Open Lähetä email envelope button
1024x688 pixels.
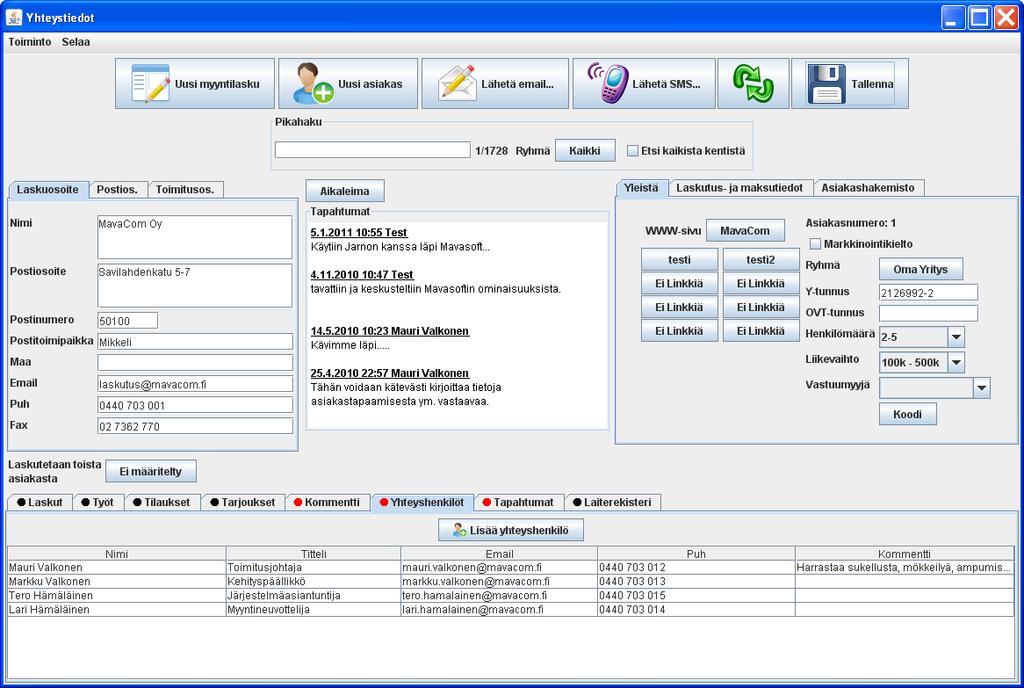(495, 84)
